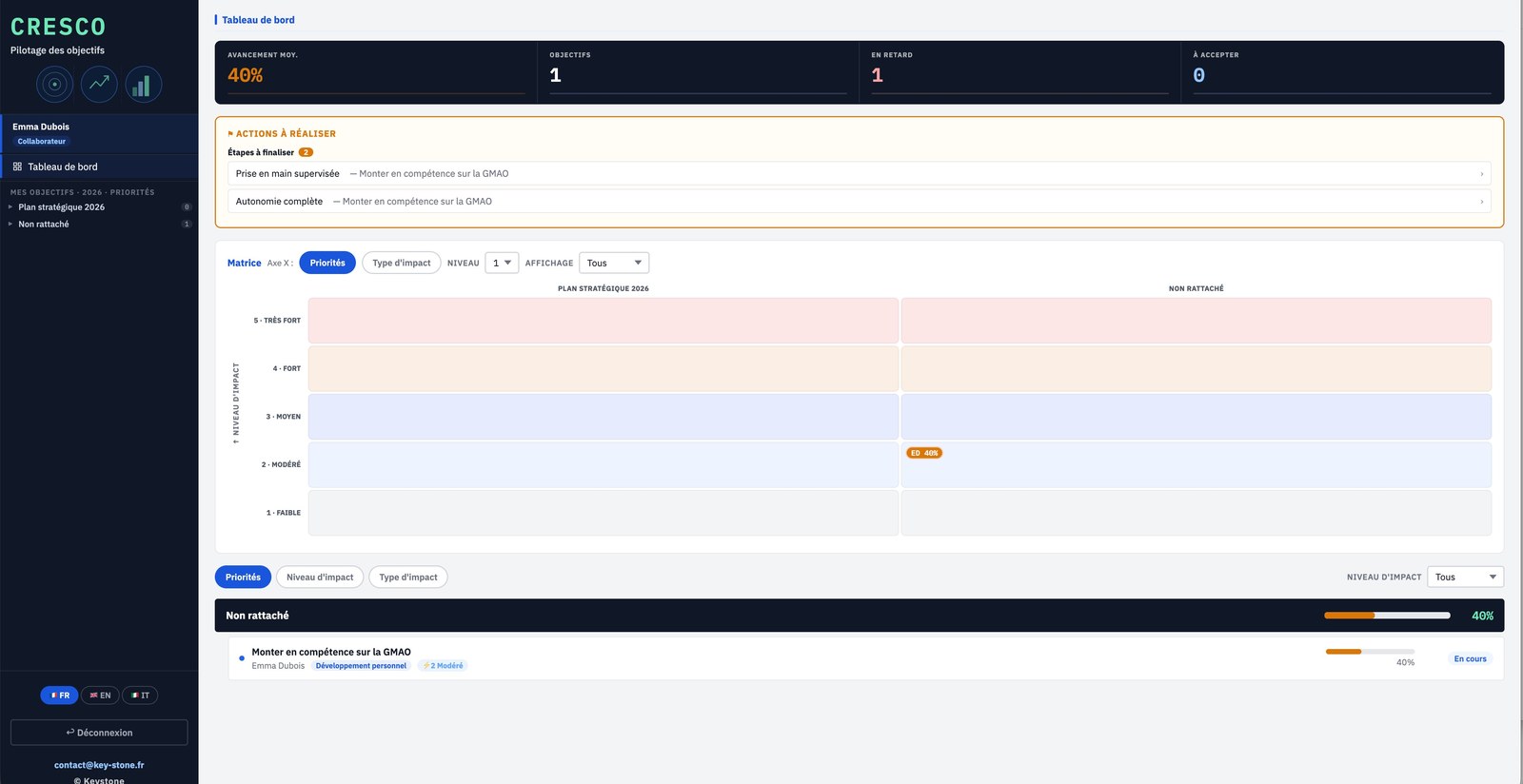
Task: Click the À accepter count card
Action: pyautogui.click(x=1342, y=72)
